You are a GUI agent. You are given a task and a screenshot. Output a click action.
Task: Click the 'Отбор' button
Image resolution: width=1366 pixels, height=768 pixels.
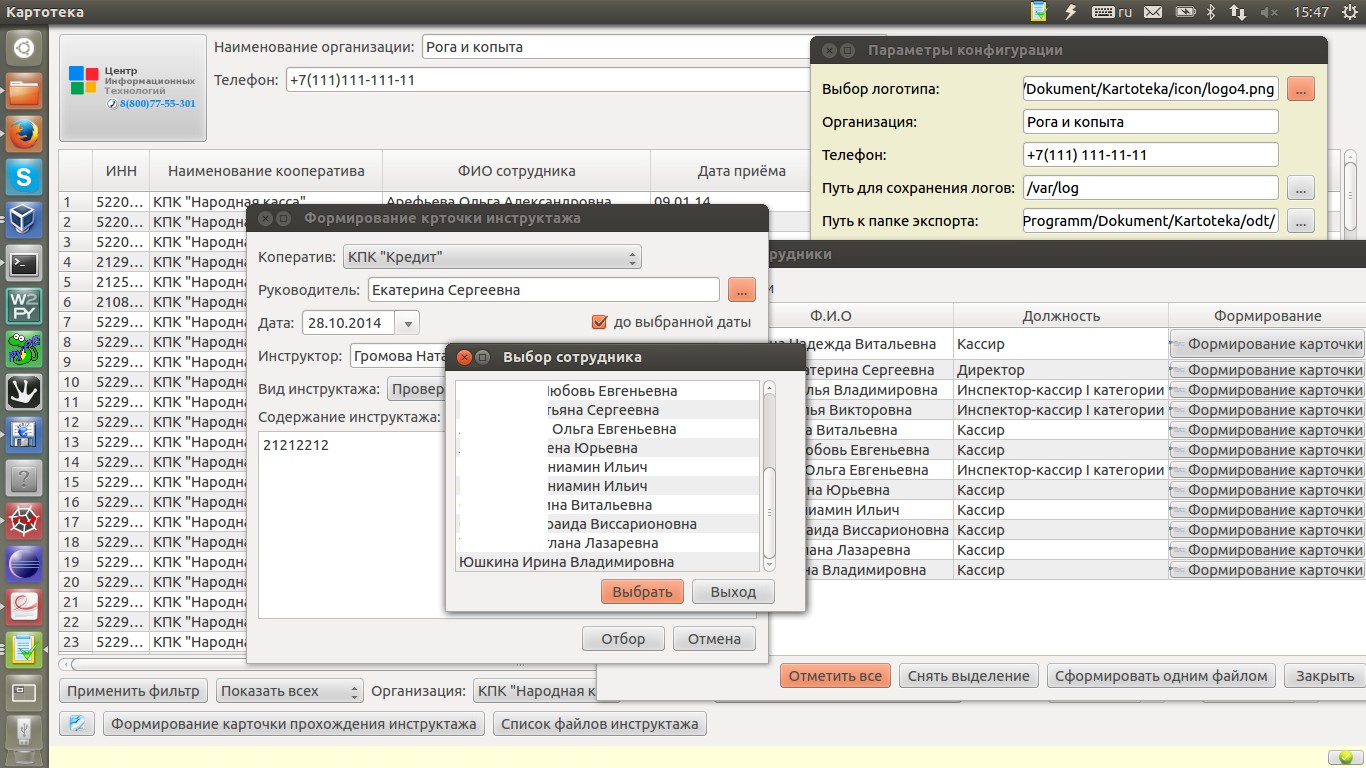click(x=623, y=639)
